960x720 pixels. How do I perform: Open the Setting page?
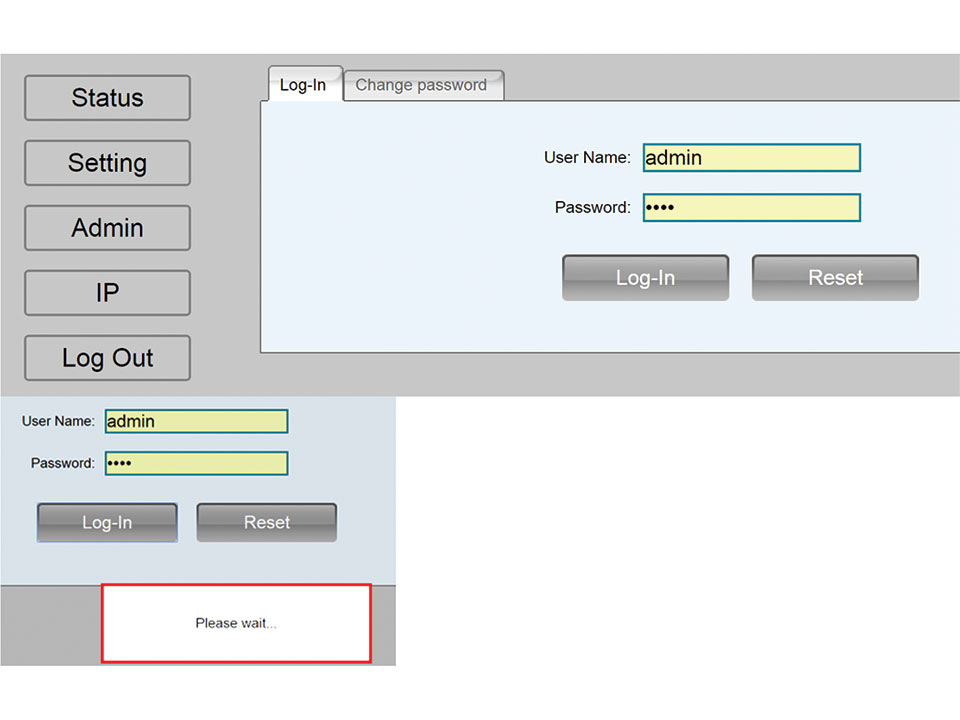[107, 163]
